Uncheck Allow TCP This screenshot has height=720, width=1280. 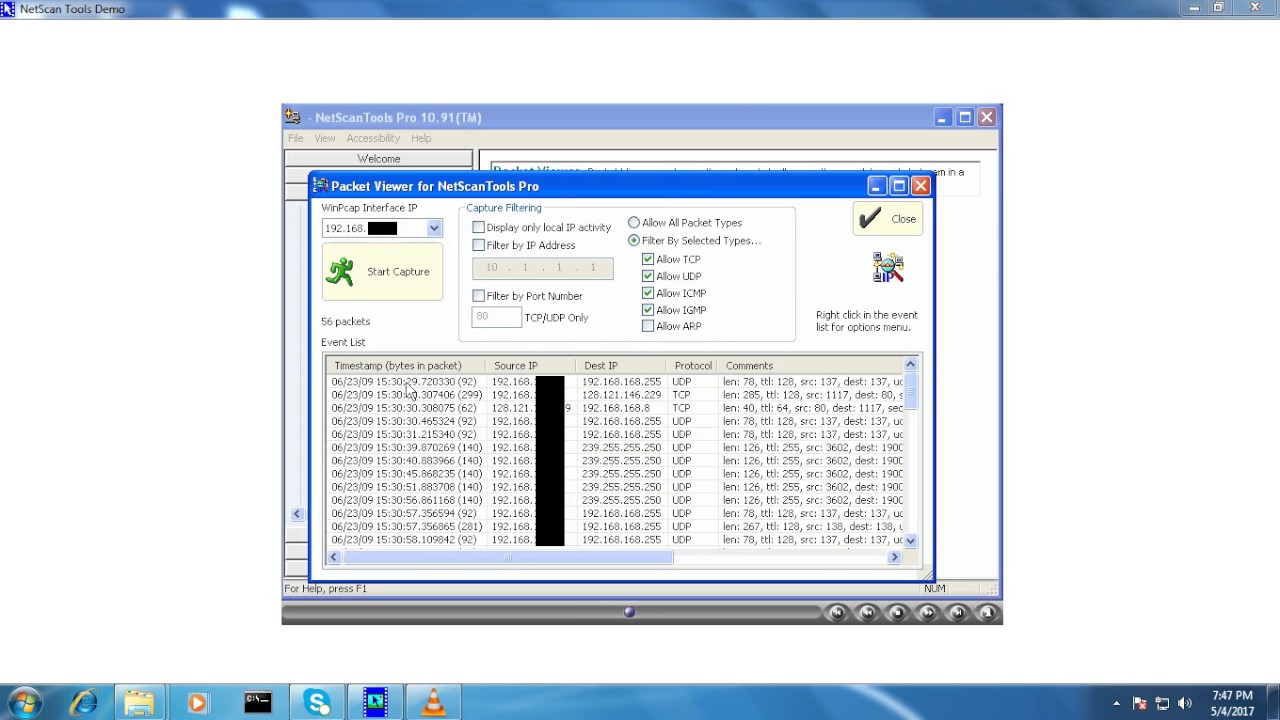(x=648, y=259)
